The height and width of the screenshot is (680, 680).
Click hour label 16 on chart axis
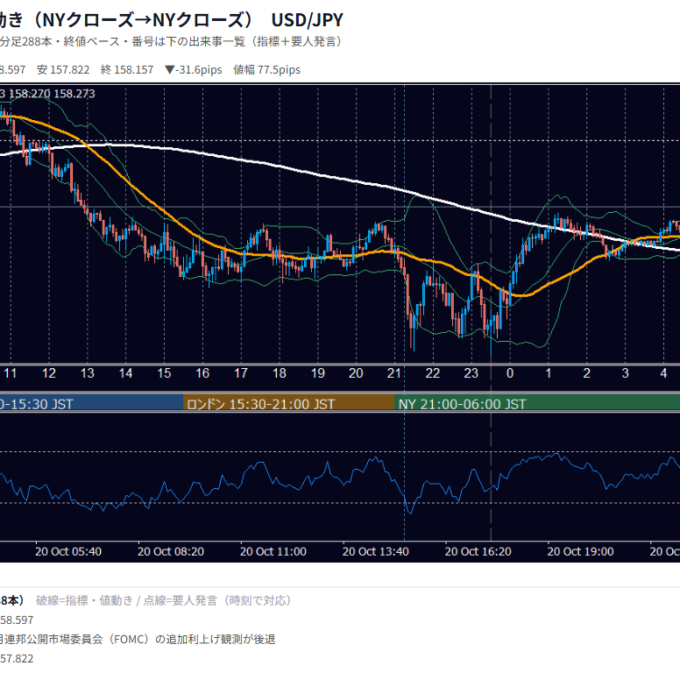[x=203, y=373]
